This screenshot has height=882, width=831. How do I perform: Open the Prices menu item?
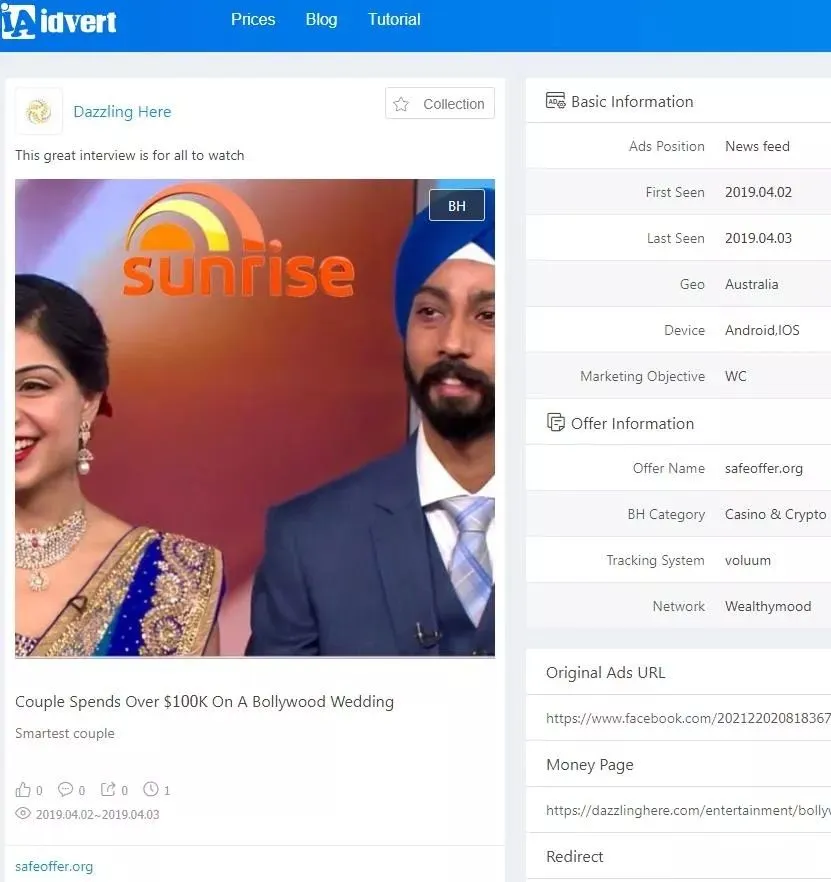(x=253, y=20)
